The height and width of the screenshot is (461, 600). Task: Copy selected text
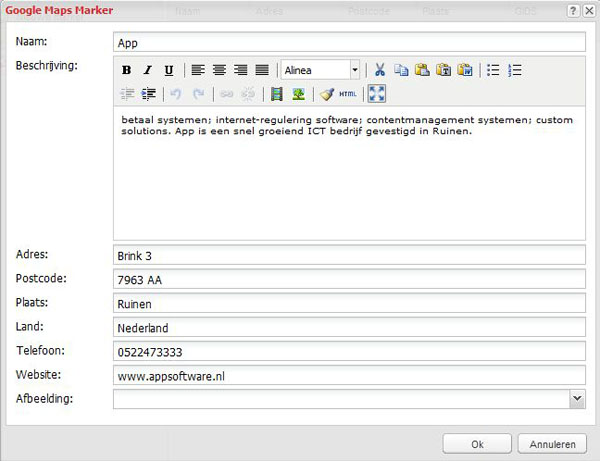[401, 70]
